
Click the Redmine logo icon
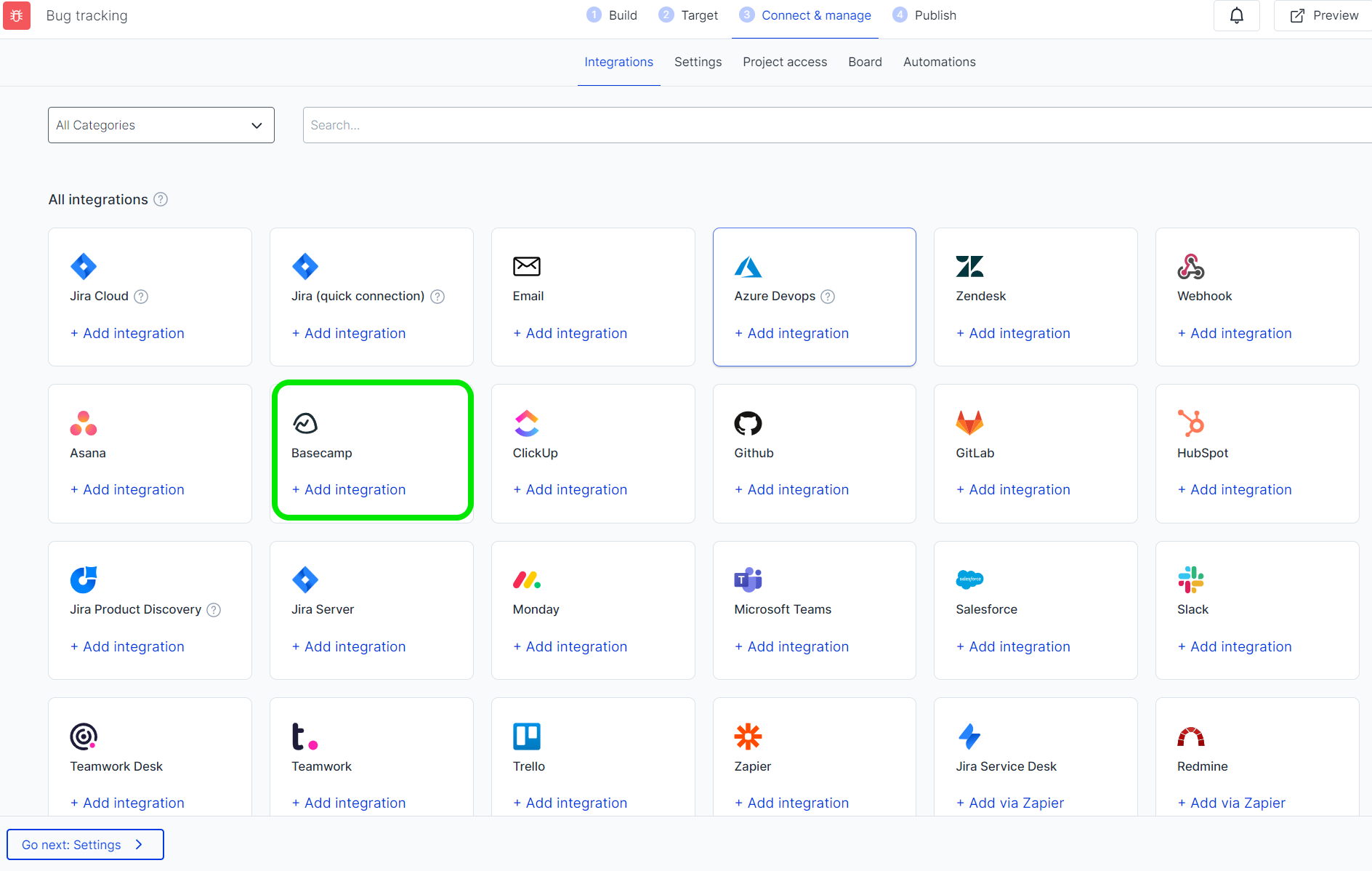point(1191,737)
